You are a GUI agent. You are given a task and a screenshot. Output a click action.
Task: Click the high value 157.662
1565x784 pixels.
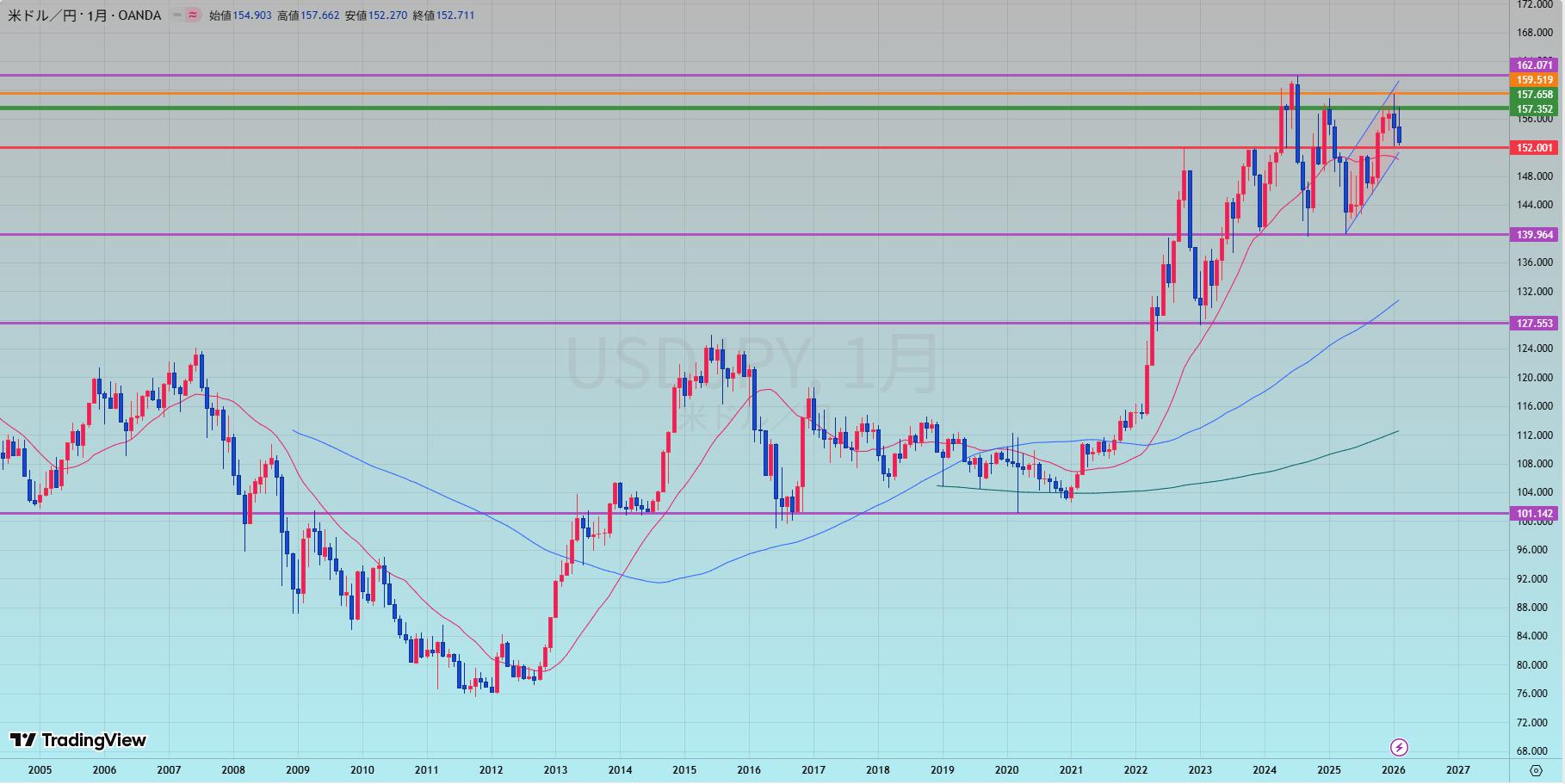[319, 15]
